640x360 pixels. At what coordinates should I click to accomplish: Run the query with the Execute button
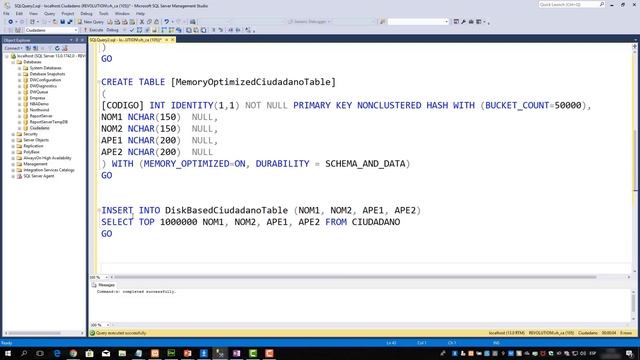[x=93, y=30]
